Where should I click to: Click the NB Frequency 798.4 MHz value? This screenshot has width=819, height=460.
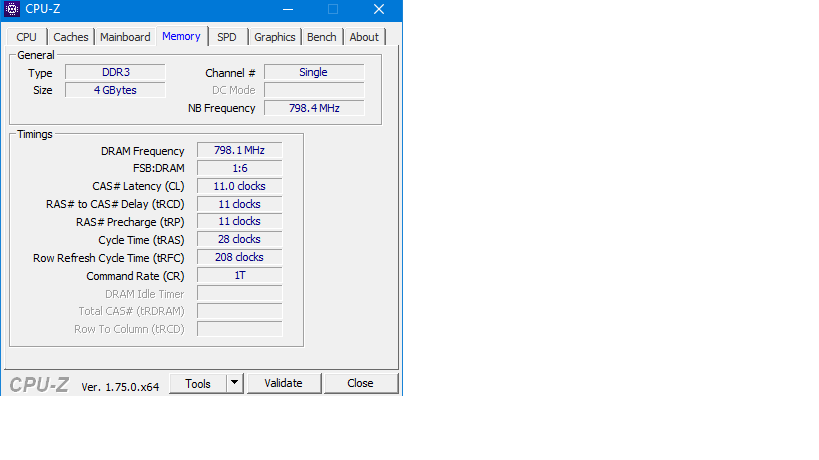click(x=314, y=108)
